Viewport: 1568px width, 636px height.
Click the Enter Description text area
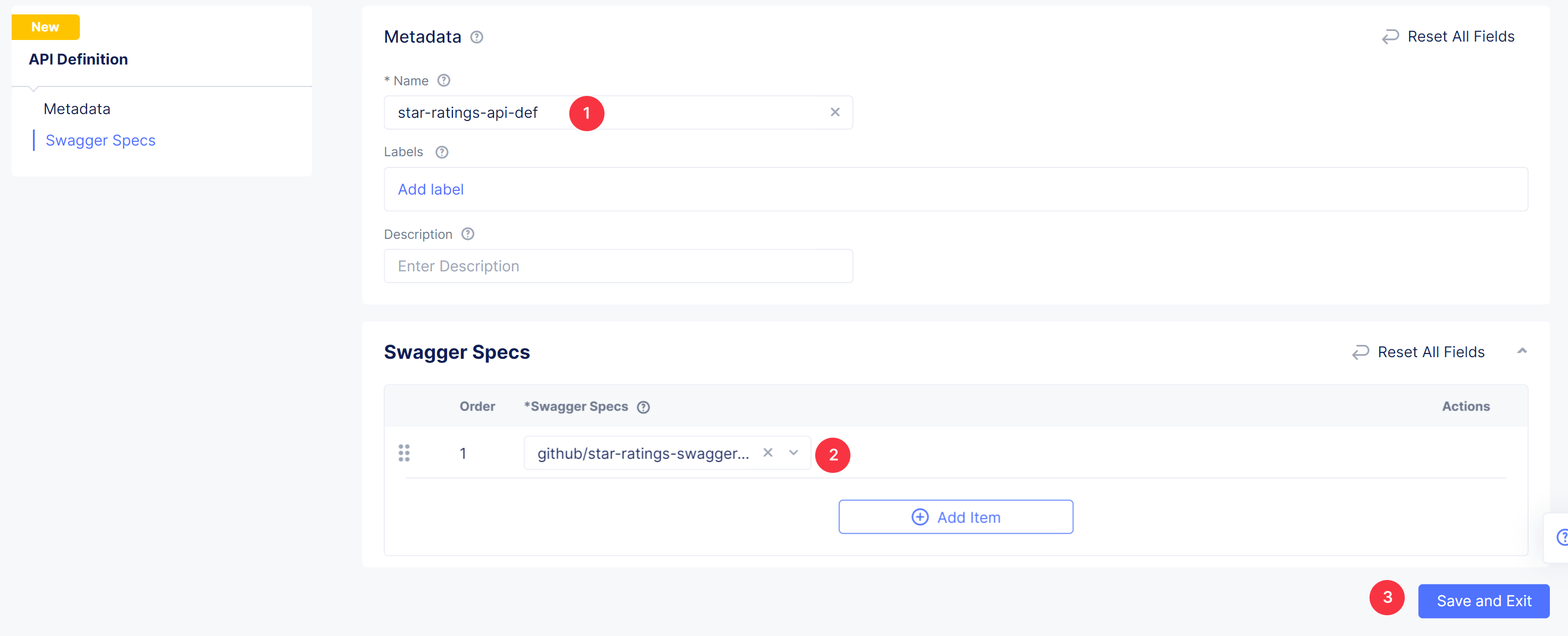coord(618,265)
